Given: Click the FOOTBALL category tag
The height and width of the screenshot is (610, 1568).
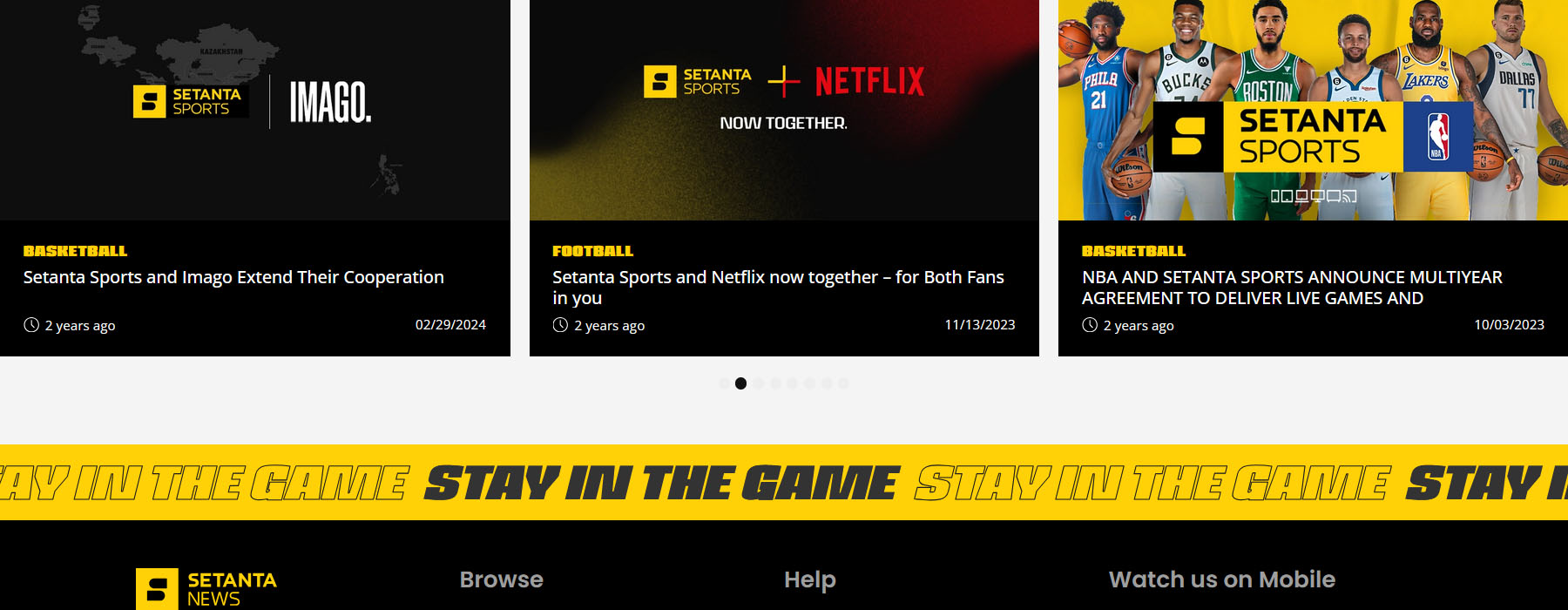Looking at the screenshot, I should 592,251.
